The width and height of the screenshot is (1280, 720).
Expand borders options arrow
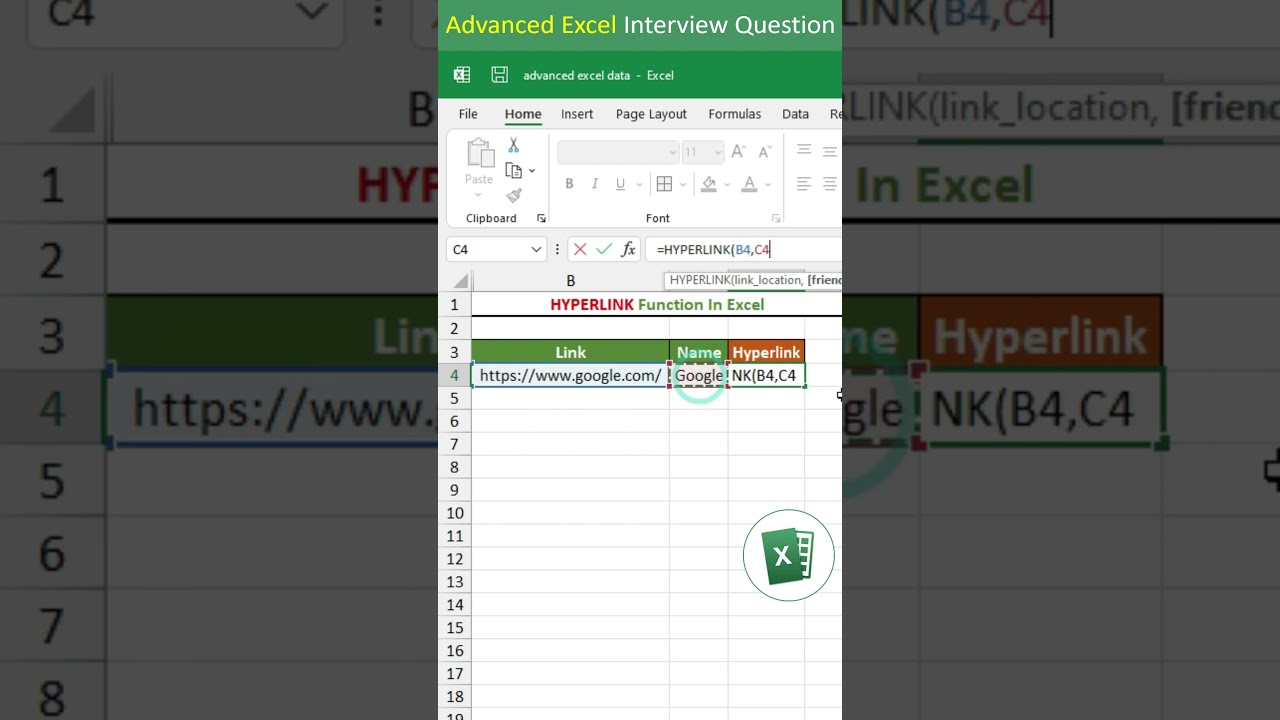[683, 184]
